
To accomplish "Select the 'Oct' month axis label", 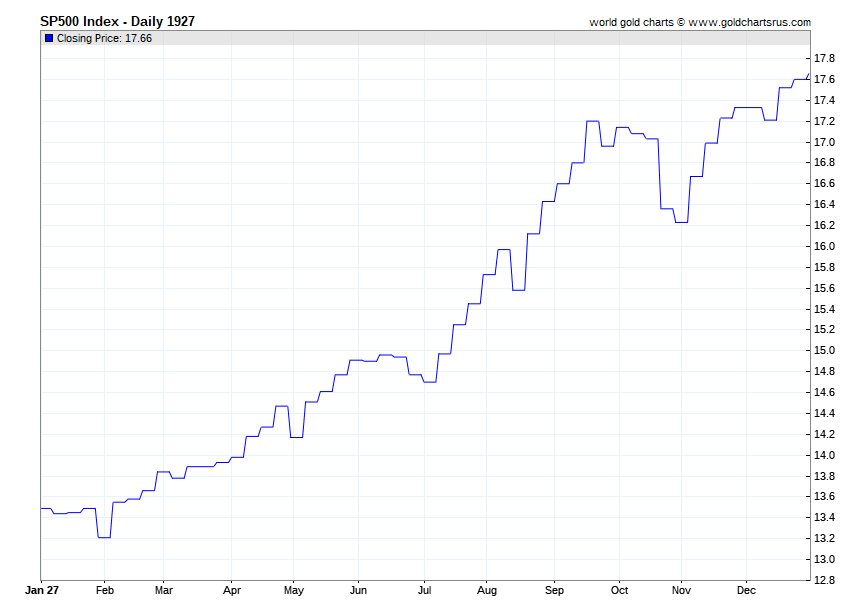I will pyautogui.click(x=619, y=591).
